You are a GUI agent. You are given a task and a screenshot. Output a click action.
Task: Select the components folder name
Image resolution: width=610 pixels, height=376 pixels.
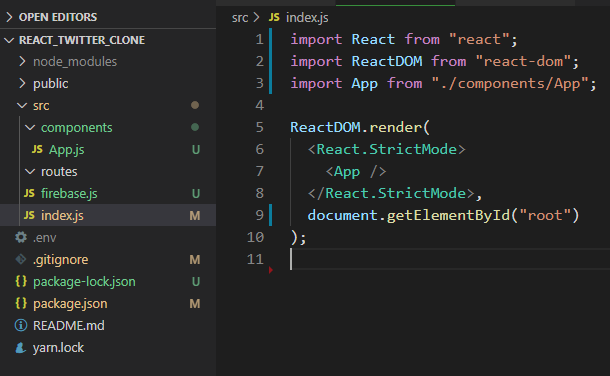[x=77, y=128]
